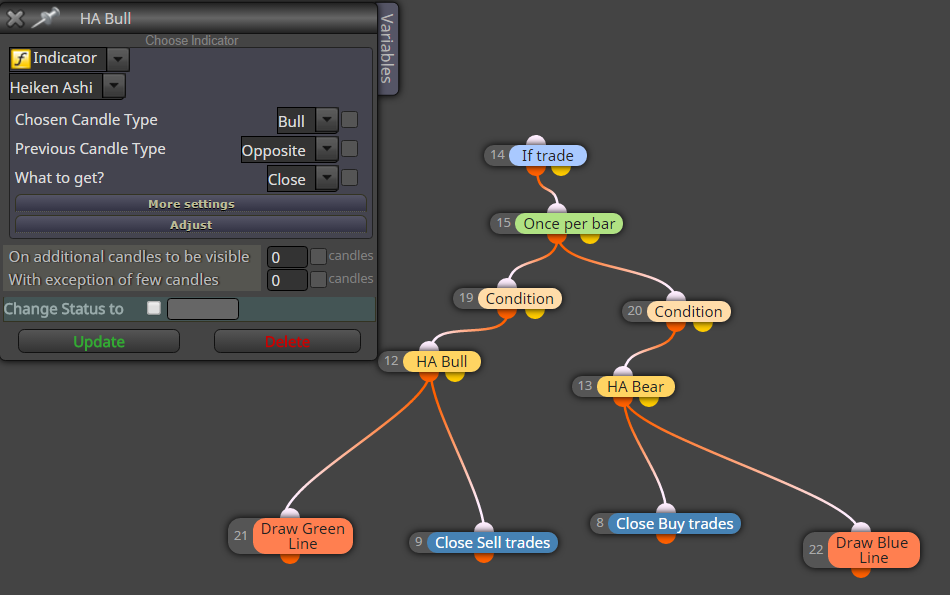The width and height of the screenshot is (950, 595).
Task: Click the top input connector of Draw Green Line
Action: tap(290, 514)
